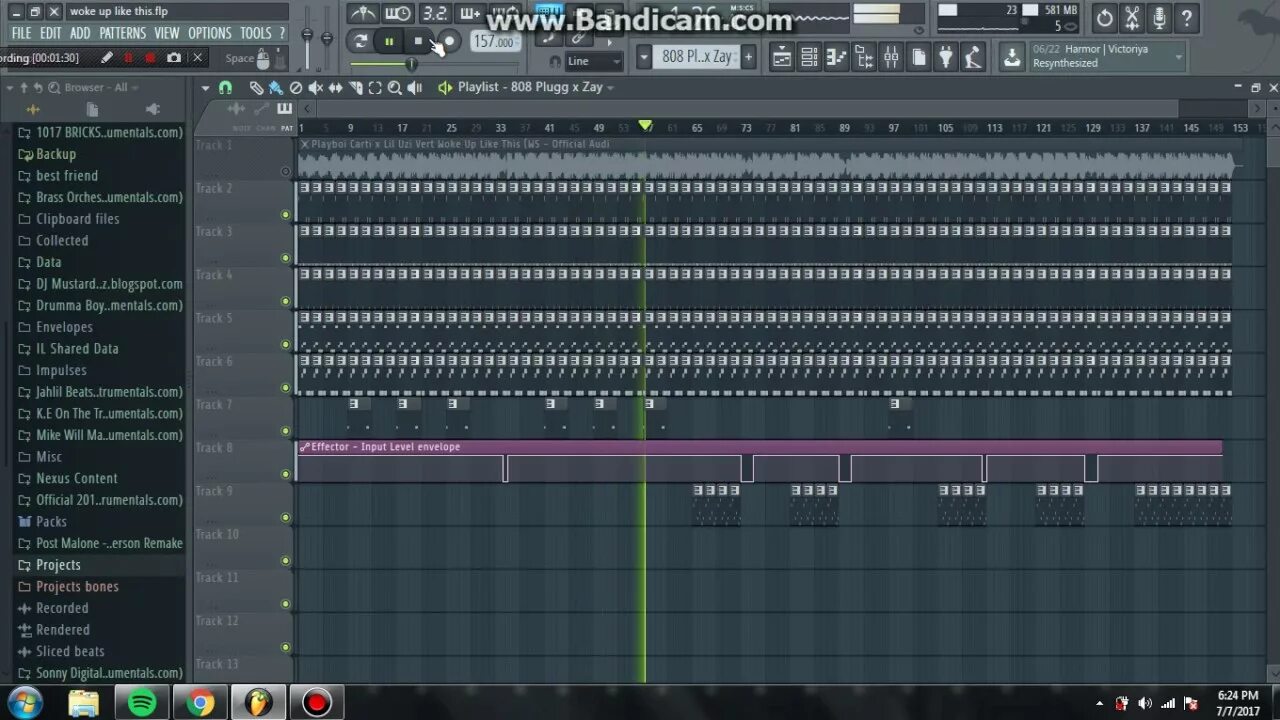The width and height of the screenshot is (1280, 720).
Task: Toggle mute on Track 2
Action: [x=286, y=215]
